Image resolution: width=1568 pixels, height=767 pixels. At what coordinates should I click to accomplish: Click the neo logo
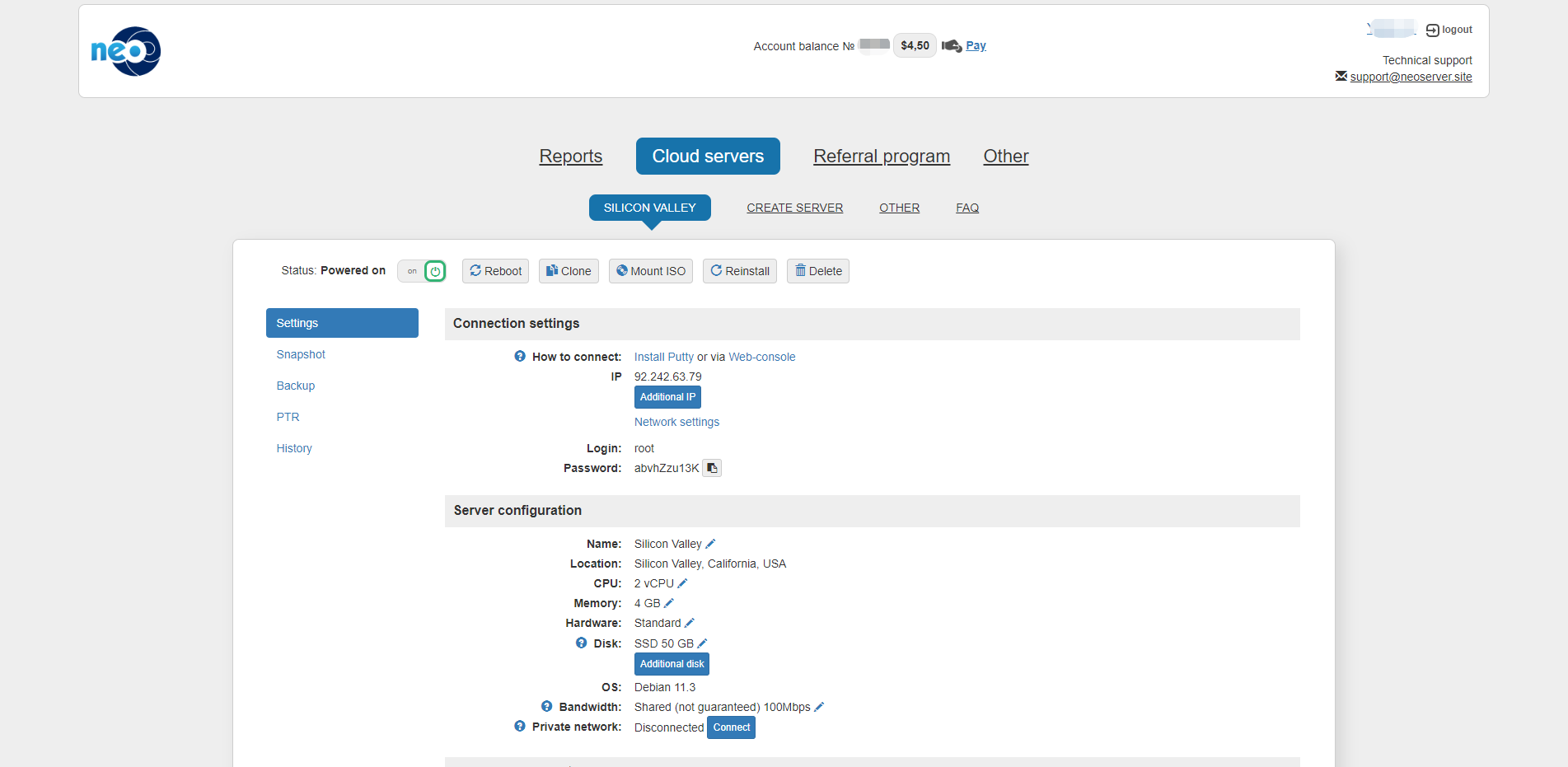click(126, 51)
